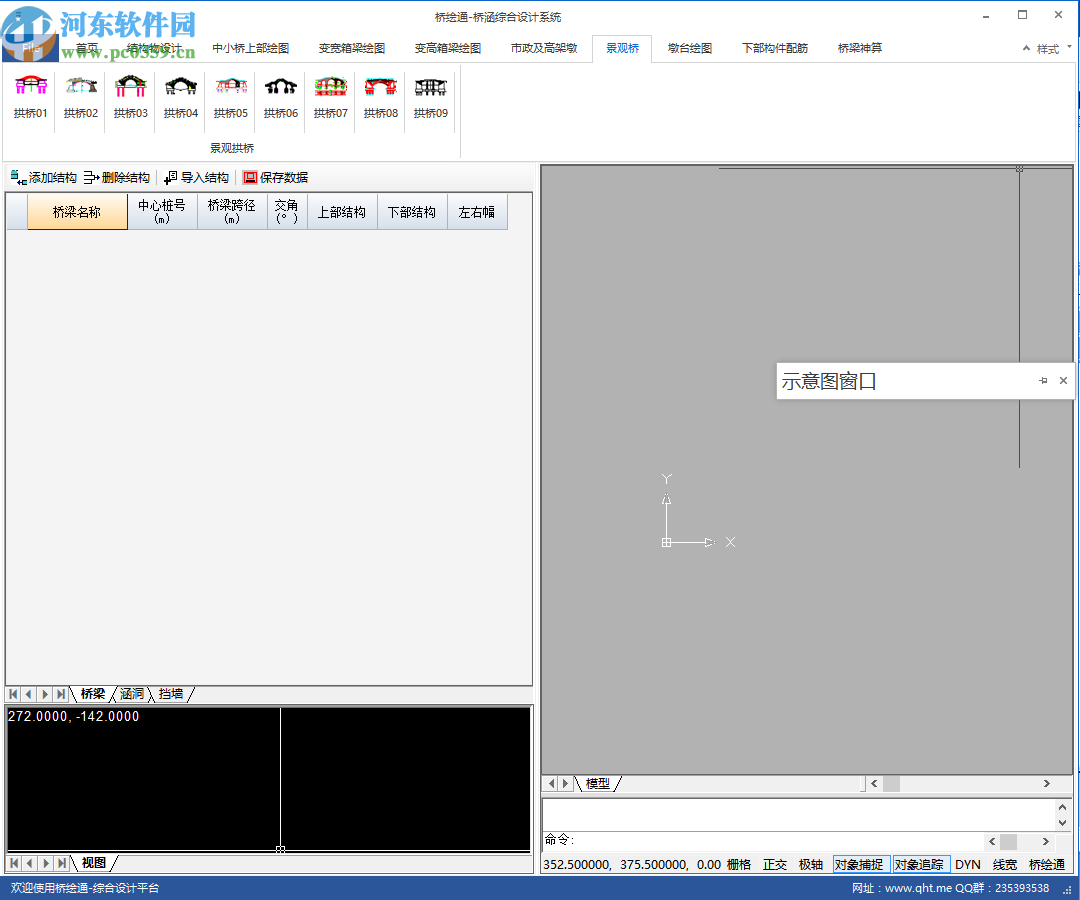Collapse the ribbon with up chevron
Image resolution: width=1080 pixels, height=900 pixels.
click(1026, 48)
